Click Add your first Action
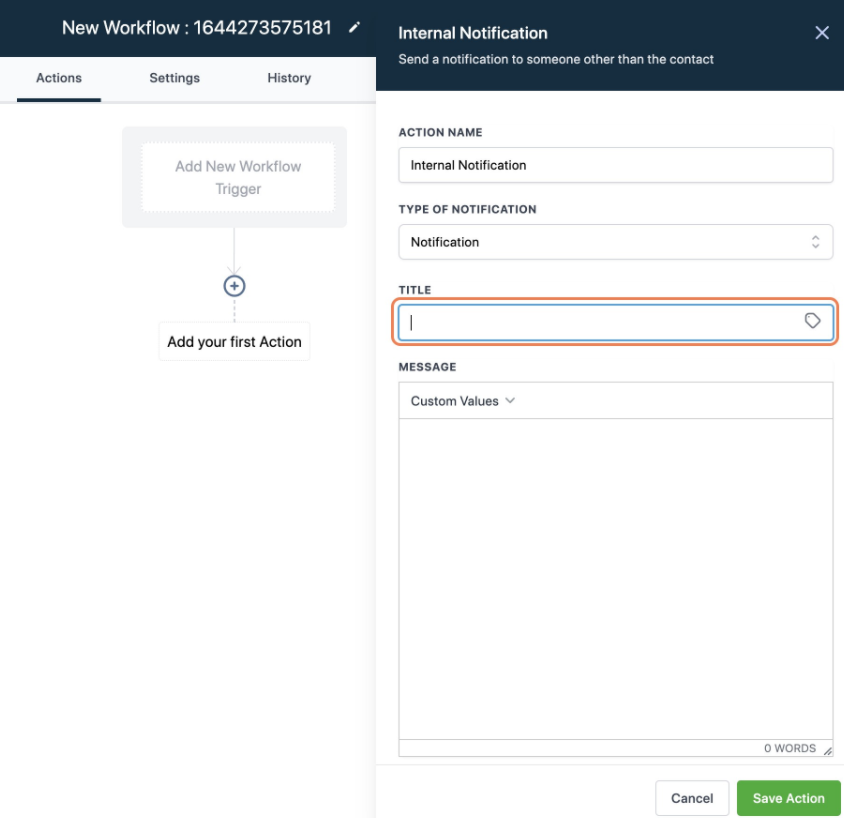The image size is (844, 818). point(233,341)
